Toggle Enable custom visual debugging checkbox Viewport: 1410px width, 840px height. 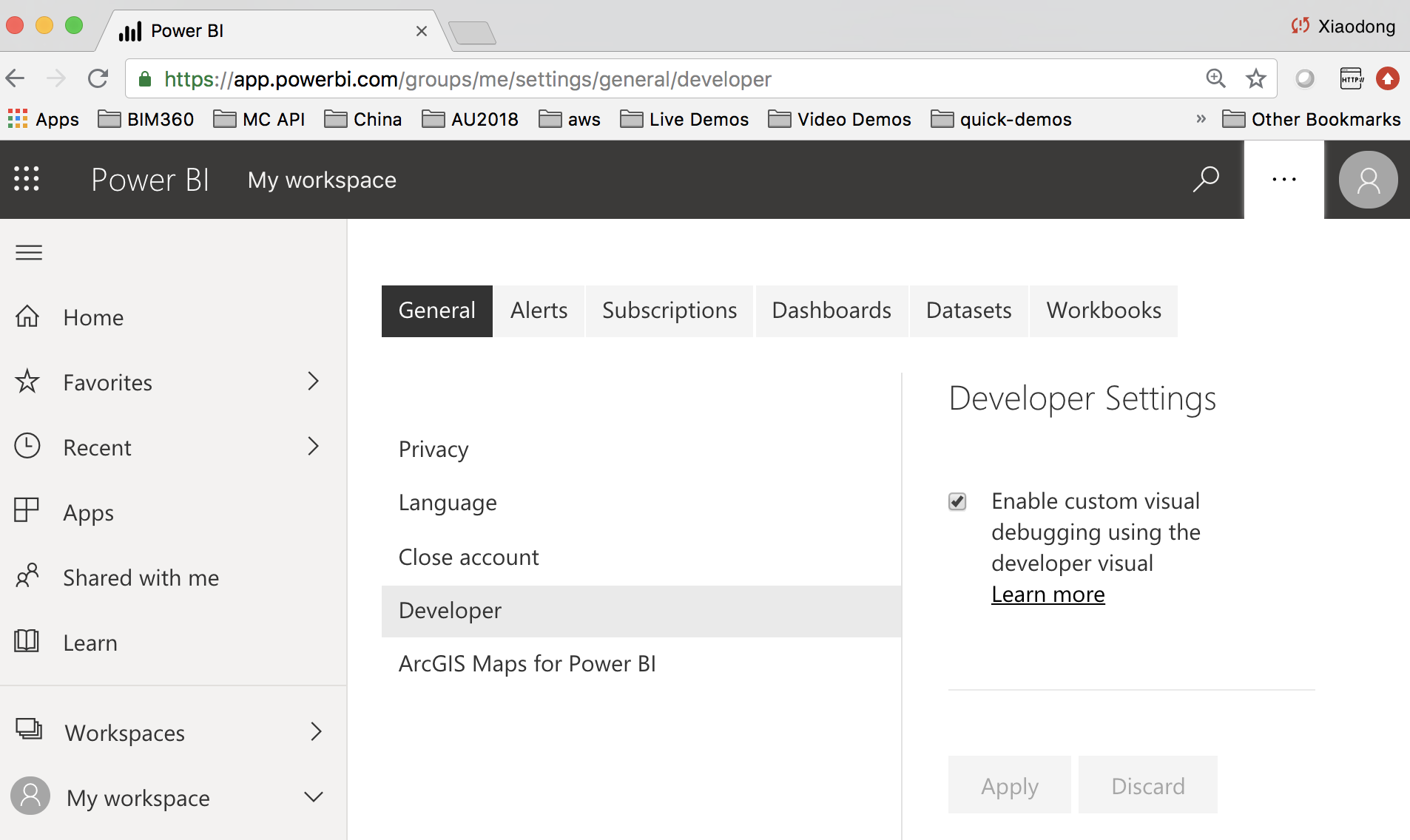coord(957,502)
